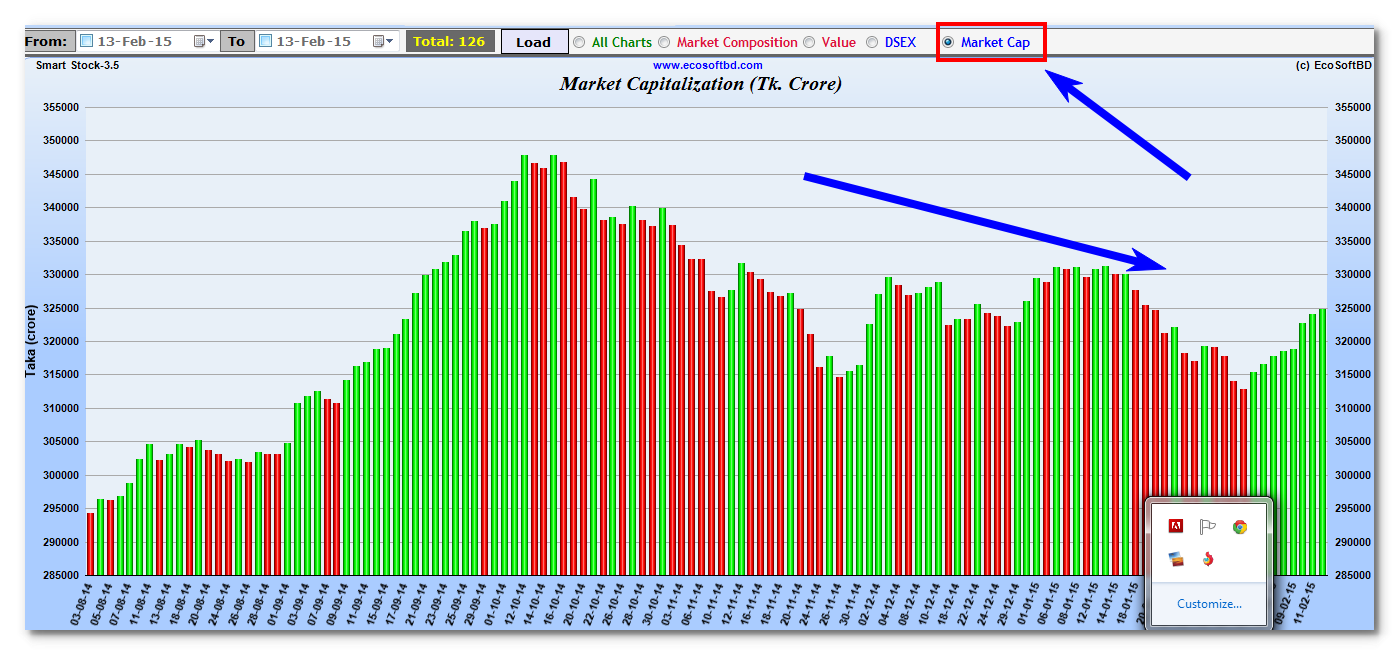Click the Total: 126 count label
Screen dimensions: 1399x655
[x=449, y=42]
